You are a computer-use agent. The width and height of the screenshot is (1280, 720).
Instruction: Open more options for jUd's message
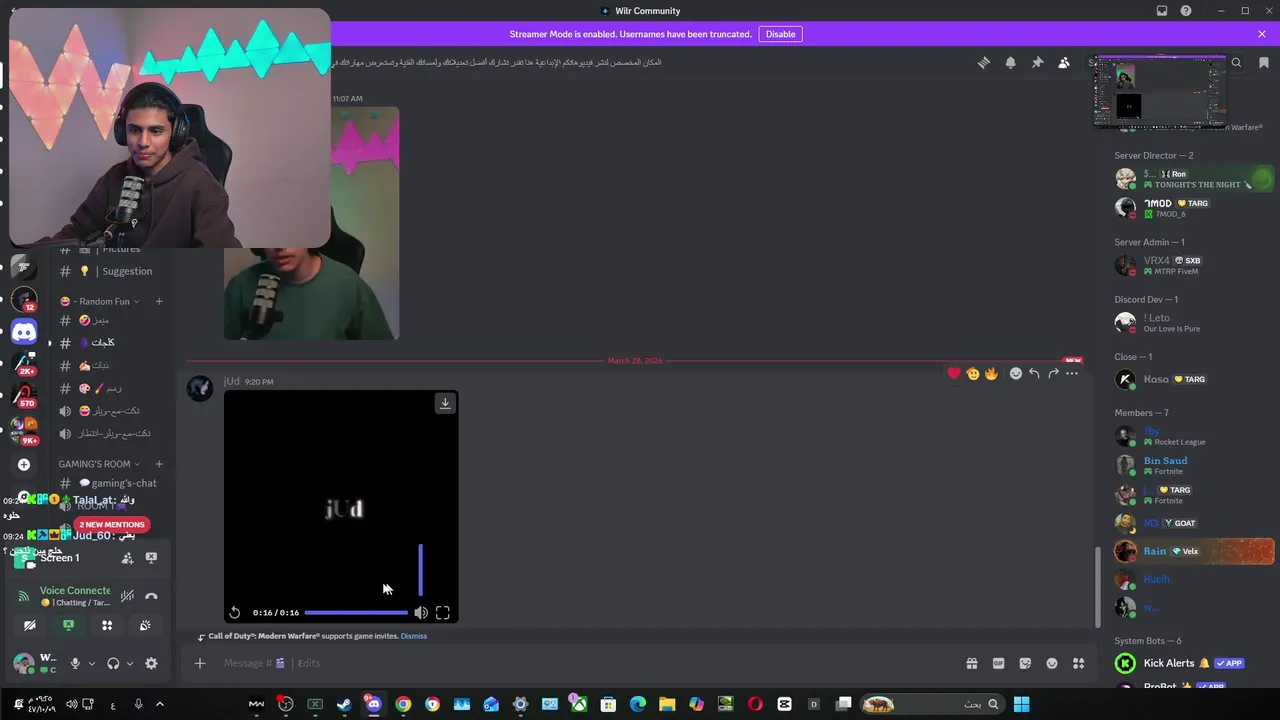click(x=1072, y=373)
